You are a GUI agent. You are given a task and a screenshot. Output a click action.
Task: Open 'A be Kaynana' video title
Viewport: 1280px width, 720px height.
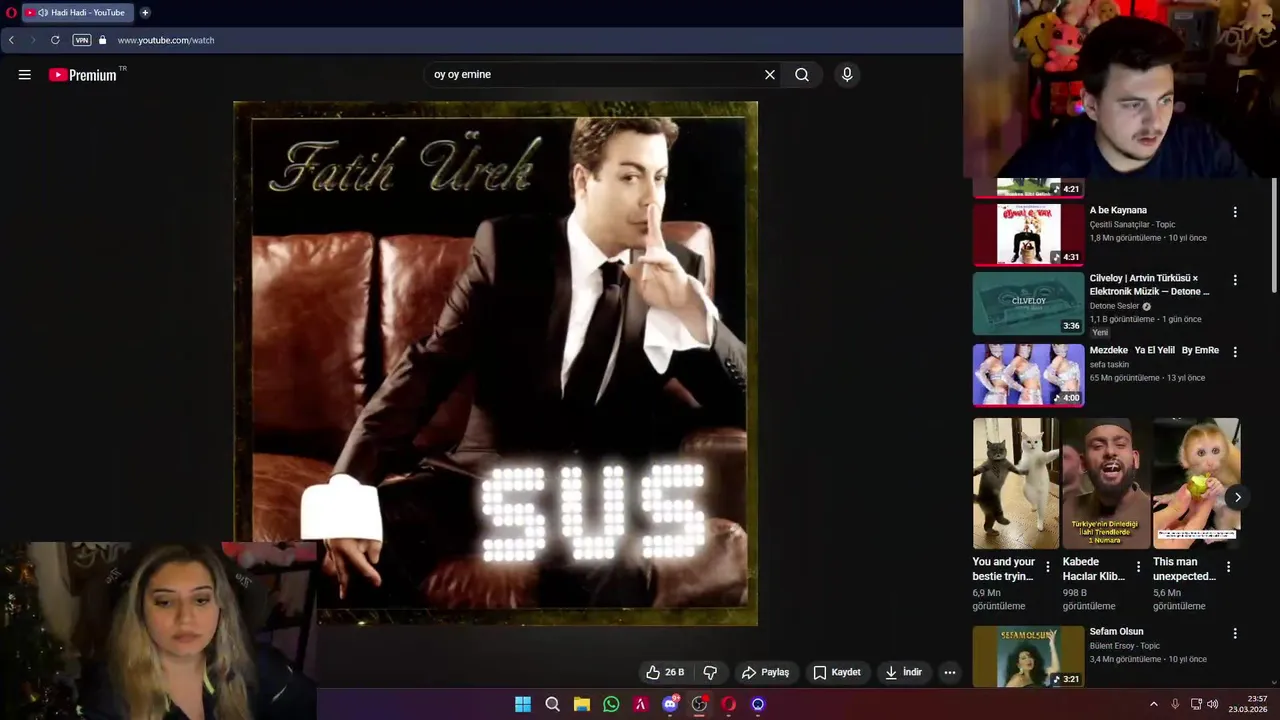pos(1118,211)
